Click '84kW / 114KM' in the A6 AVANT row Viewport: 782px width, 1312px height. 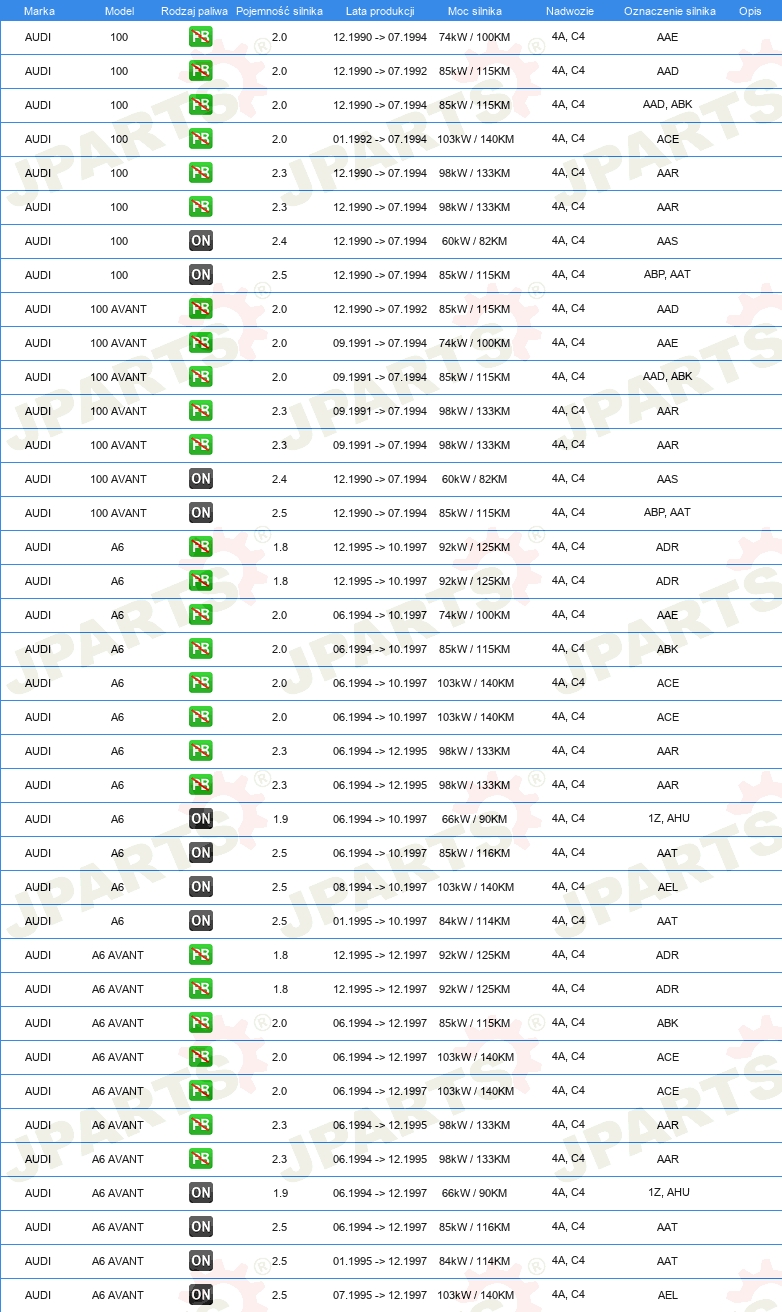pyautogui.click(x=475, y=1261)
